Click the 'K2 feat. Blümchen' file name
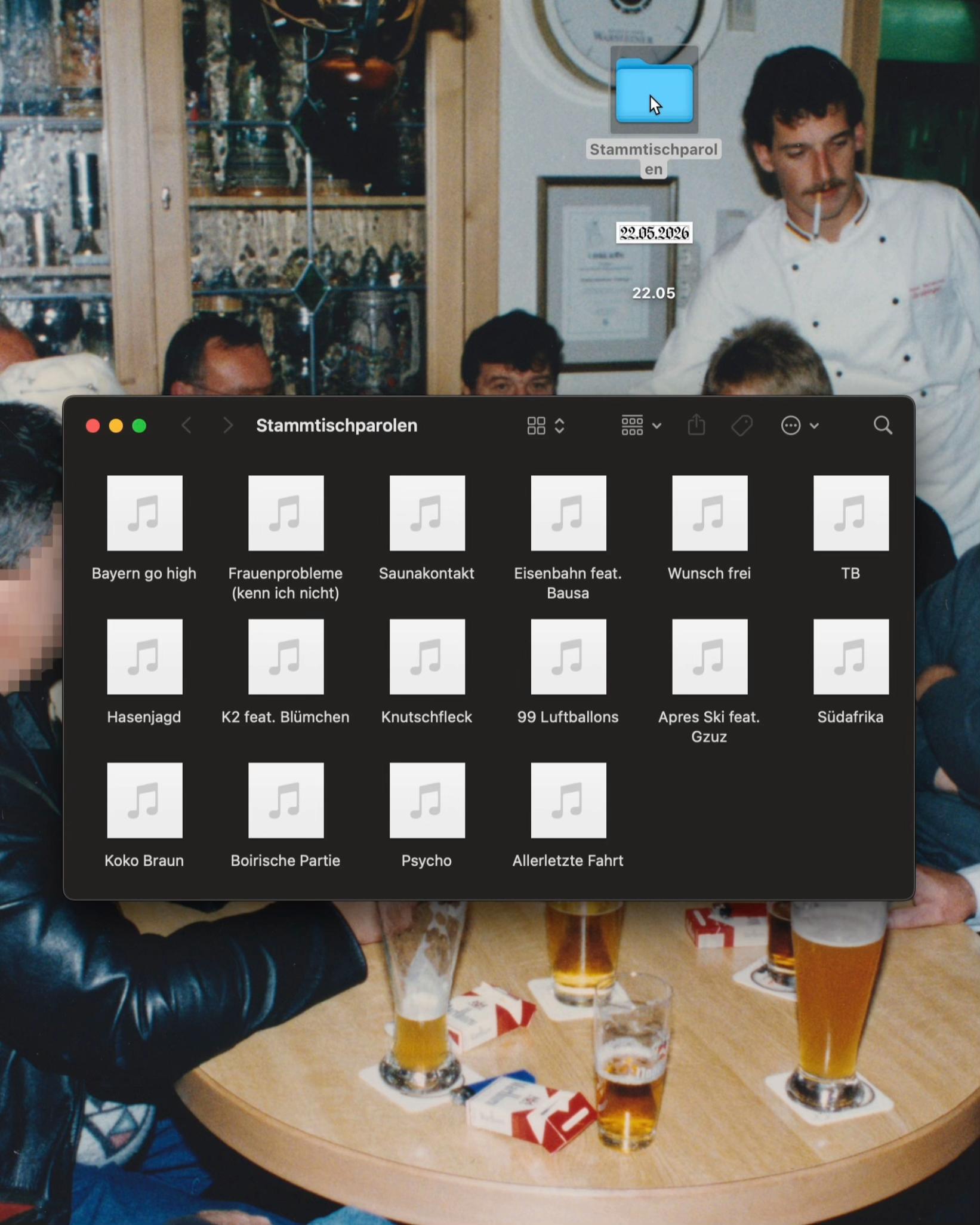The image size is (980, 1225). pyautogui.click(x=285, y=717)
